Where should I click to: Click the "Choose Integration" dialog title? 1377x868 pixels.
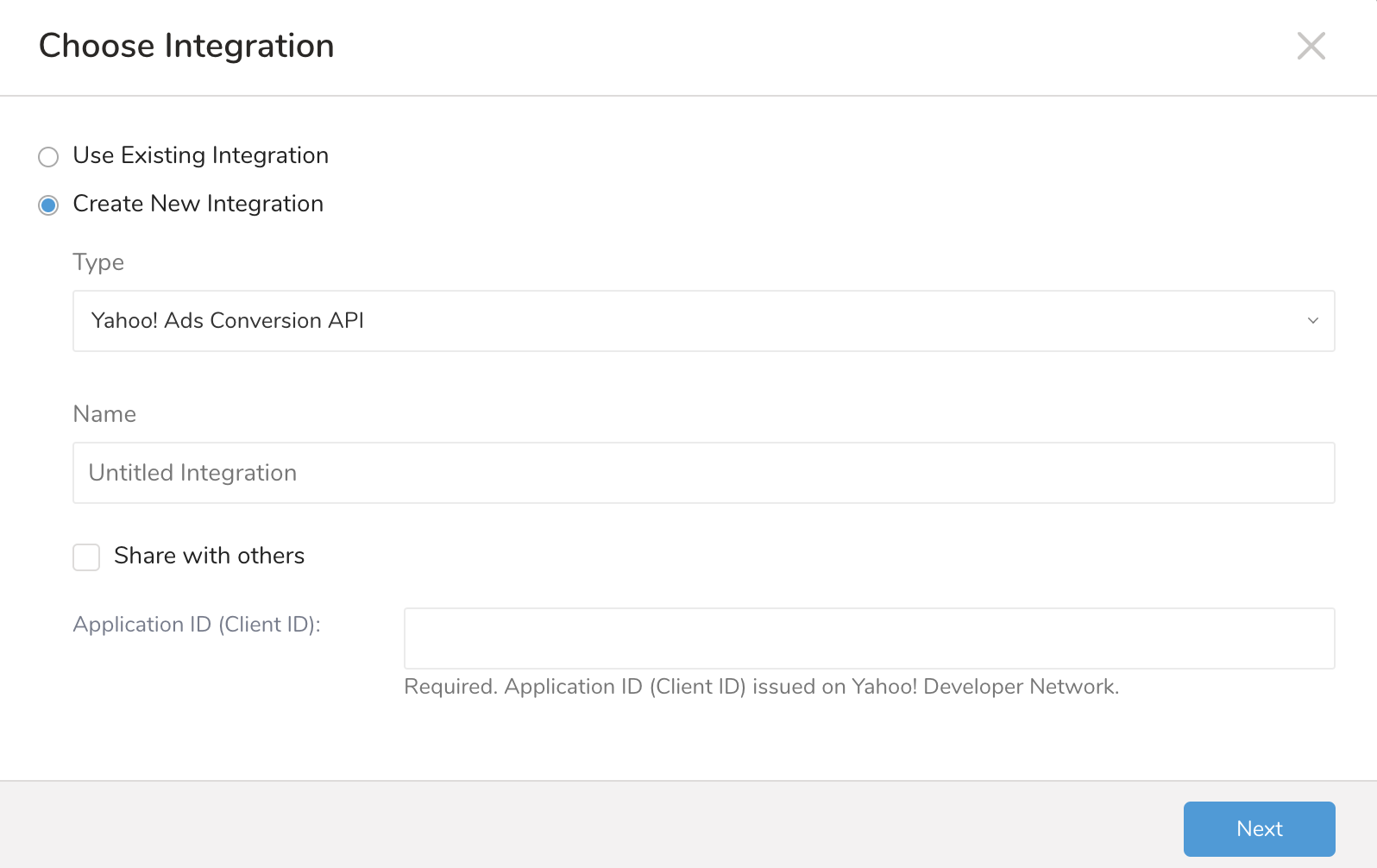186,46
